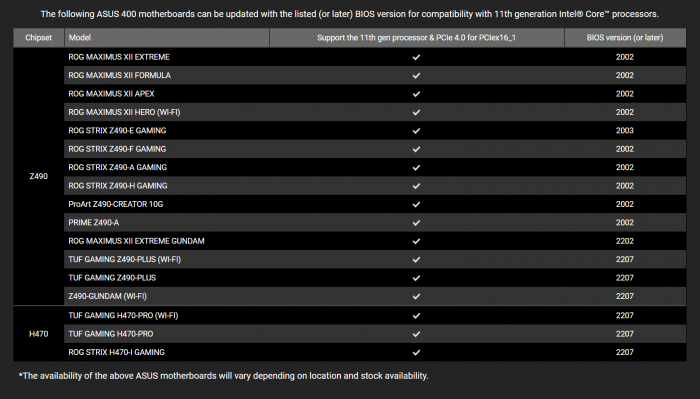Click ROG MAXIMUS XII HERO (WI-FI) model name

124,112
